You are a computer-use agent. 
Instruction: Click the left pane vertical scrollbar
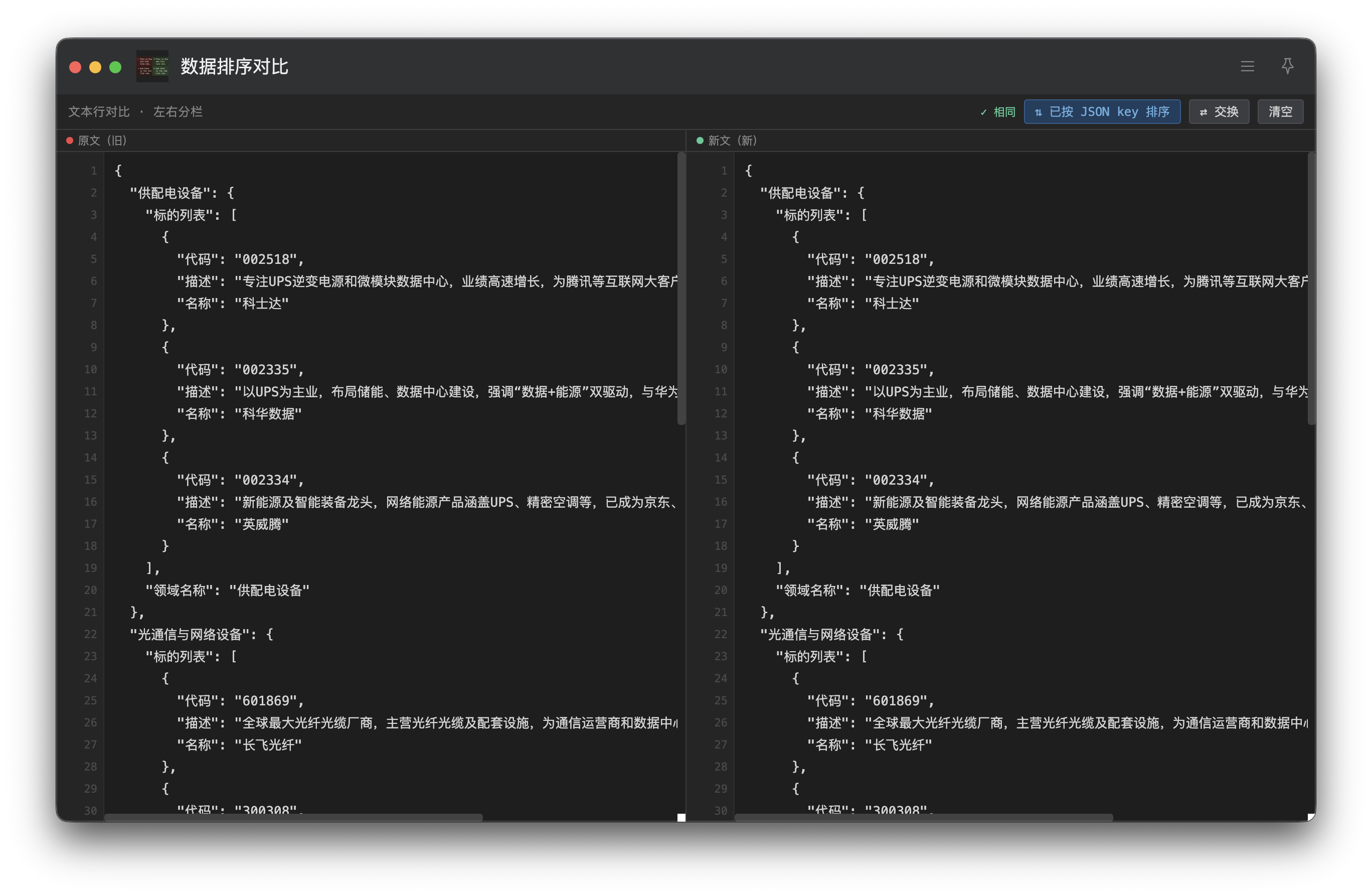pyautogui.click(x=681, y=288)
